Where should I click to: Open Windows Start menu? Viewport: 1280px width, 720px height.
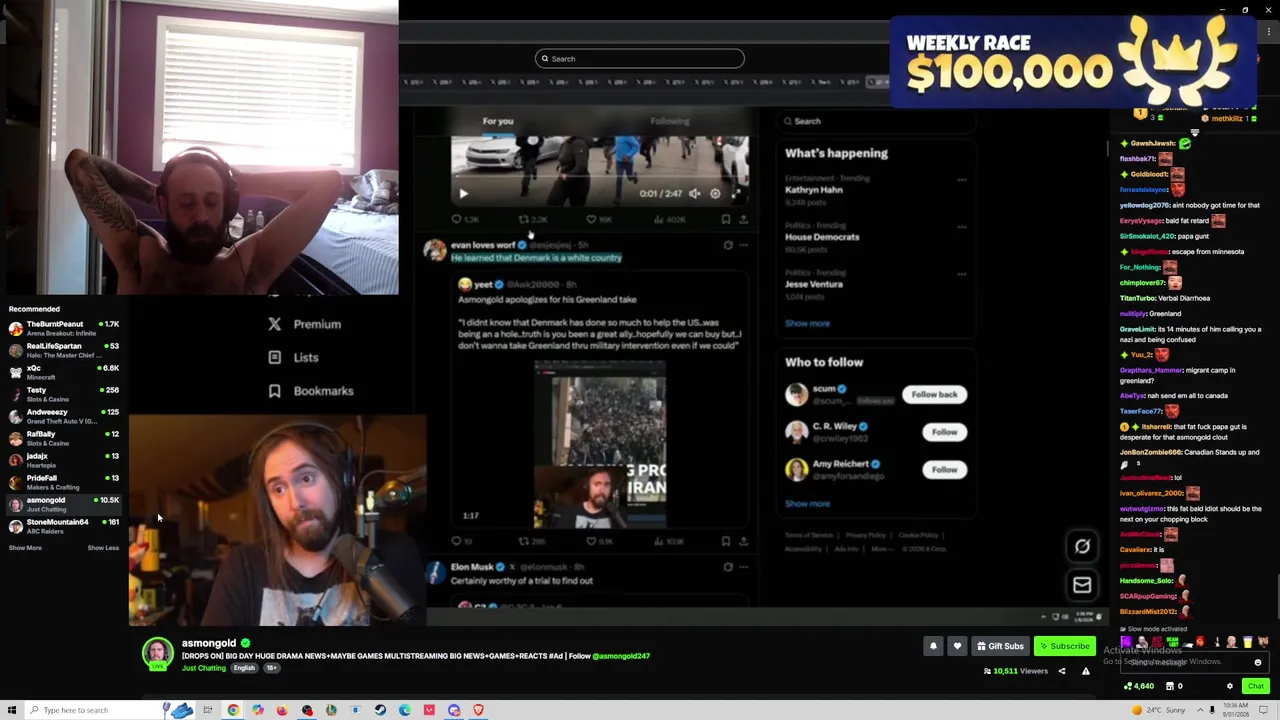point(10,710)
